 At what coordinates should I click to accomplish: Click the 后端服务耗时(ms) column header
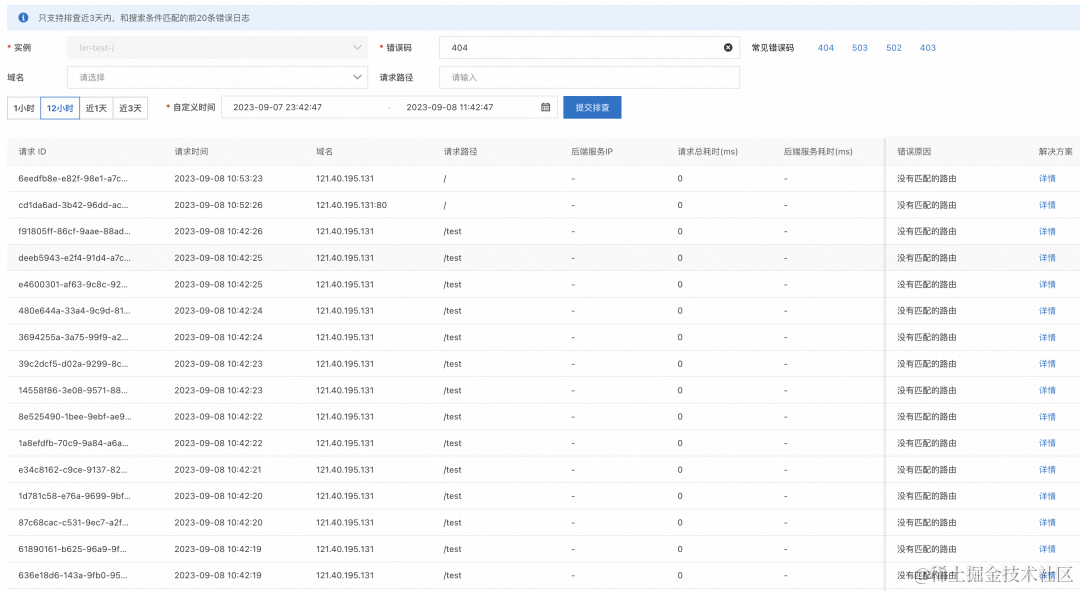point(818,152)
